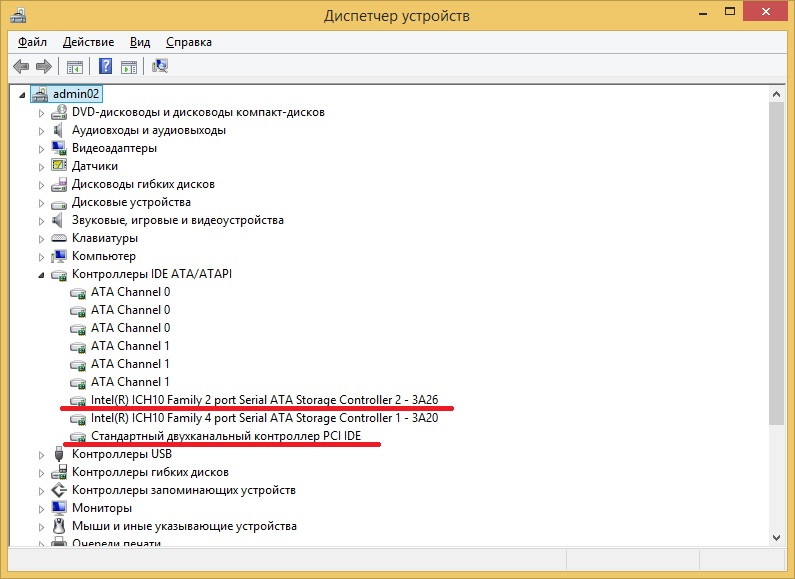Image resolution: width=795 pixels, height=579 pixels.
Task: Open the Файл menu
Action: [x=32, y=42]
